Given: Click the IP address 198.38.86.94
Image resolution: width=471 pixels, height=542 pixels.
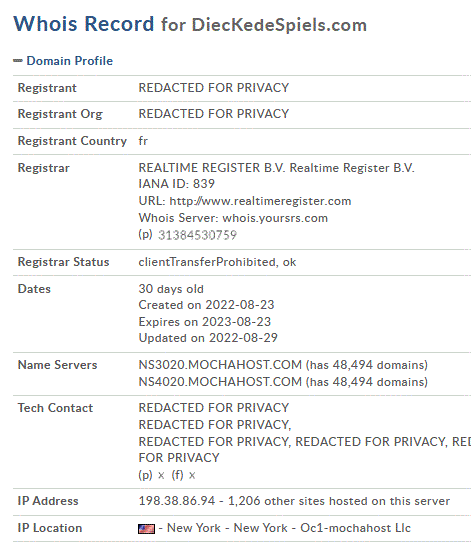Looking at the screenshot, I should (x=177, y=501).
